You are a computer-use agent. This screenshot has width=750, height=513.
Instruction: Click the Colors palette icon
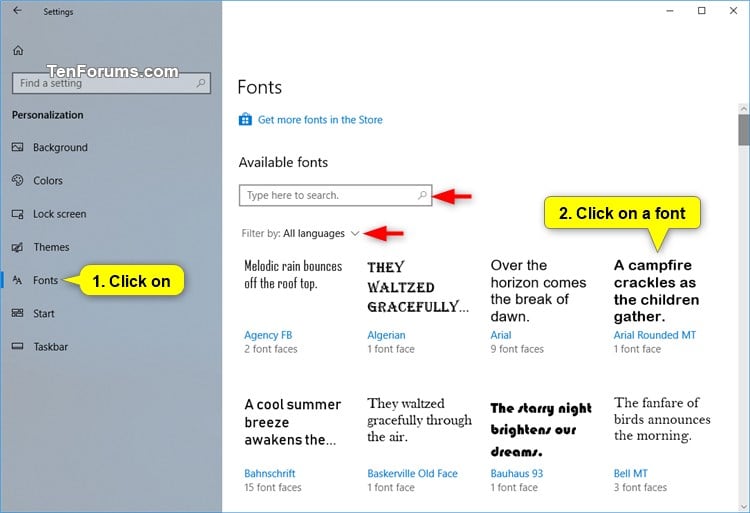18,180
